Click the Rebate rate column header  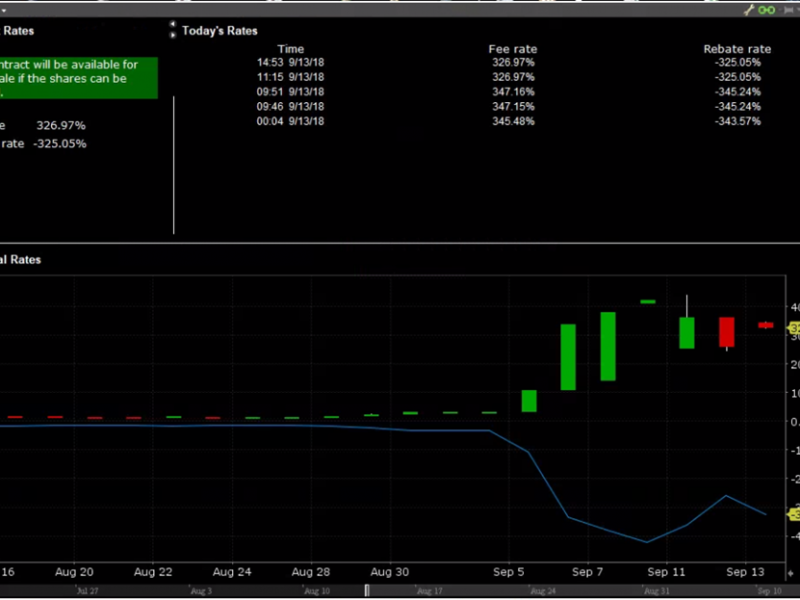737,49
